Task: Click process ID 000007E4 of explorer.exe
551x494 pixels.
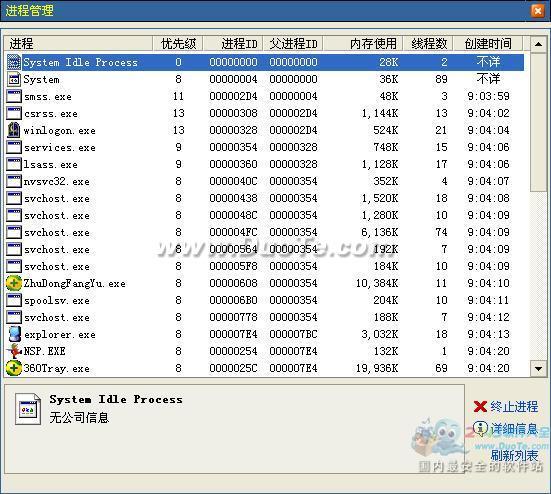Action: point(233,334)
